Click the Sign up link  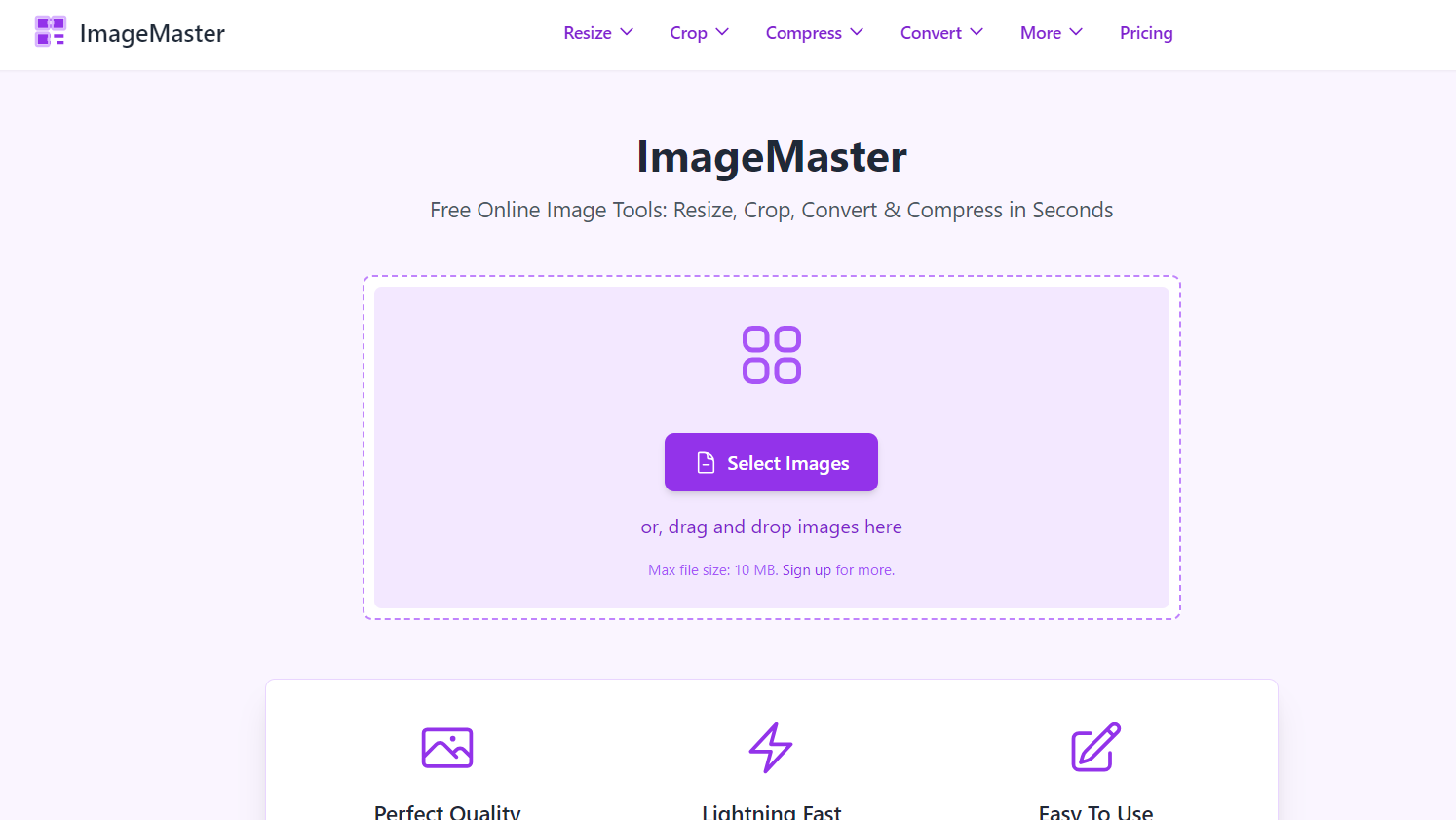pos(807,570)
